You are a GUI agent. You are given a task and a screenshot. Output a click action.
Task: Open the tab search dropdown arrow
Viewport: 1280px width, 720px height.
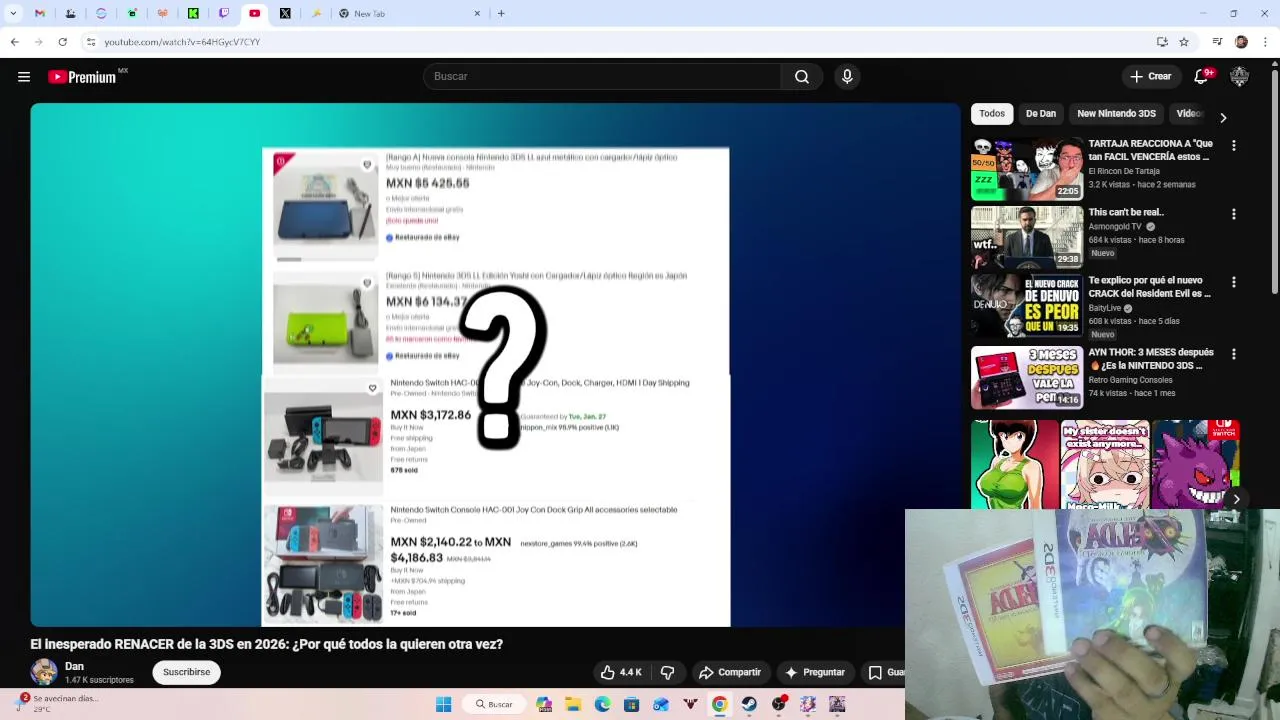pyautogui.click(x=12, y=14)
